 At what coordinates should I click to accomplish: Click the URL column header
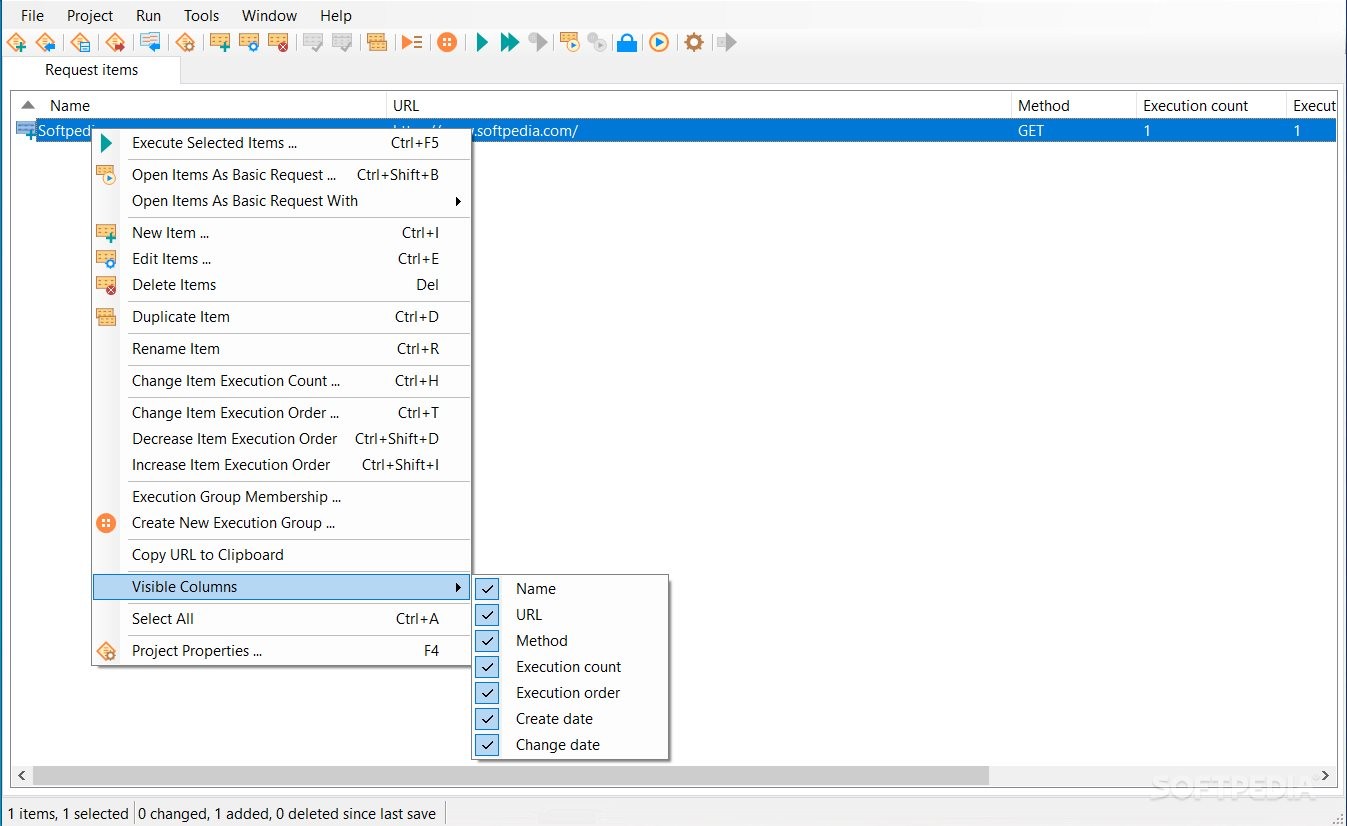click(x=699, y=105)
